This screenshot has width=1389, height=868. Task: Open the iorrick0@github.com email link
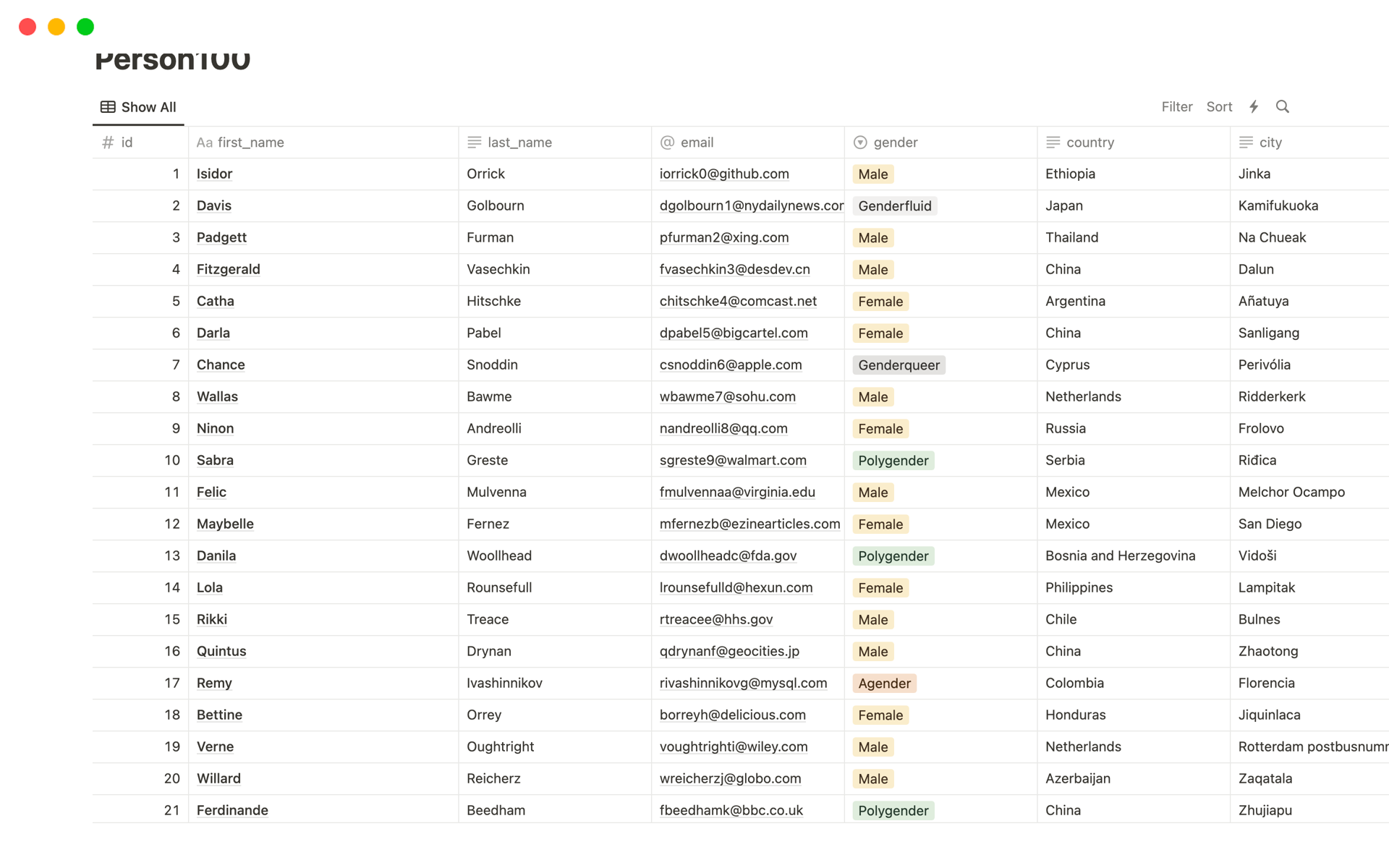click(x=723, y=174)
